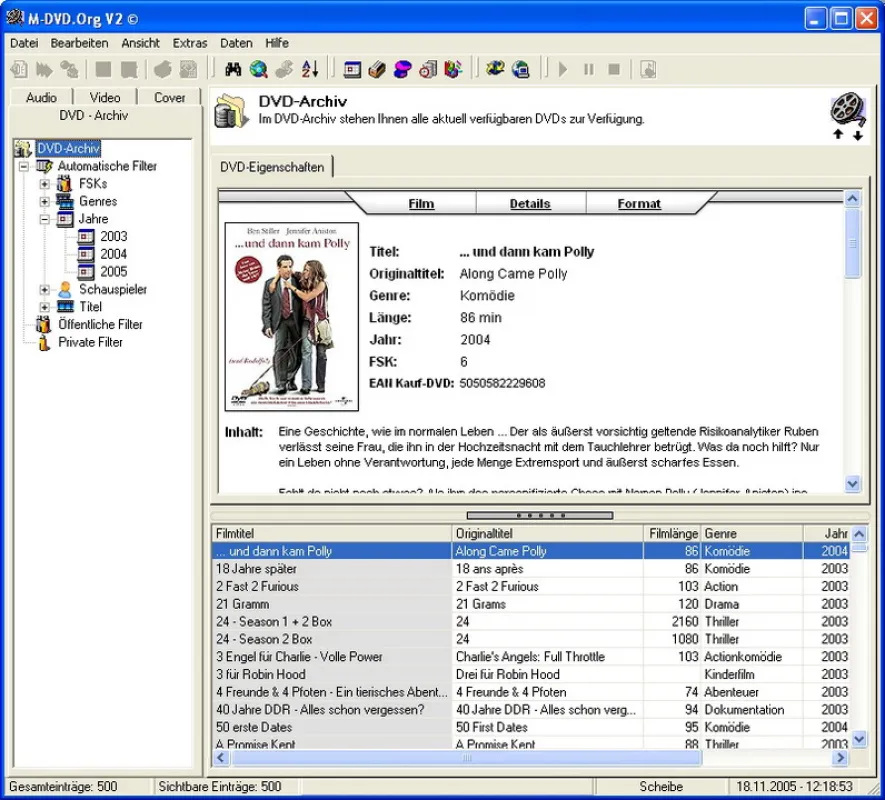Open the Format link in details header
885x800 pixels.
[639, 204]
